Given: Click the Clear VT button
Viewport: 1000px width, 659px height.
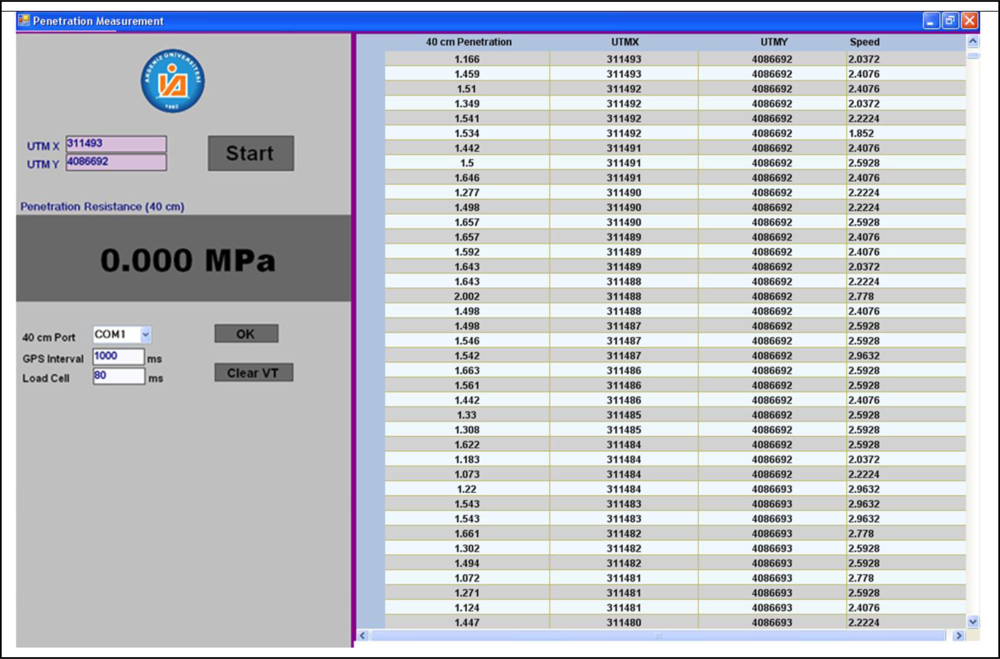Looking at the screenshot, I should point(254,373).
